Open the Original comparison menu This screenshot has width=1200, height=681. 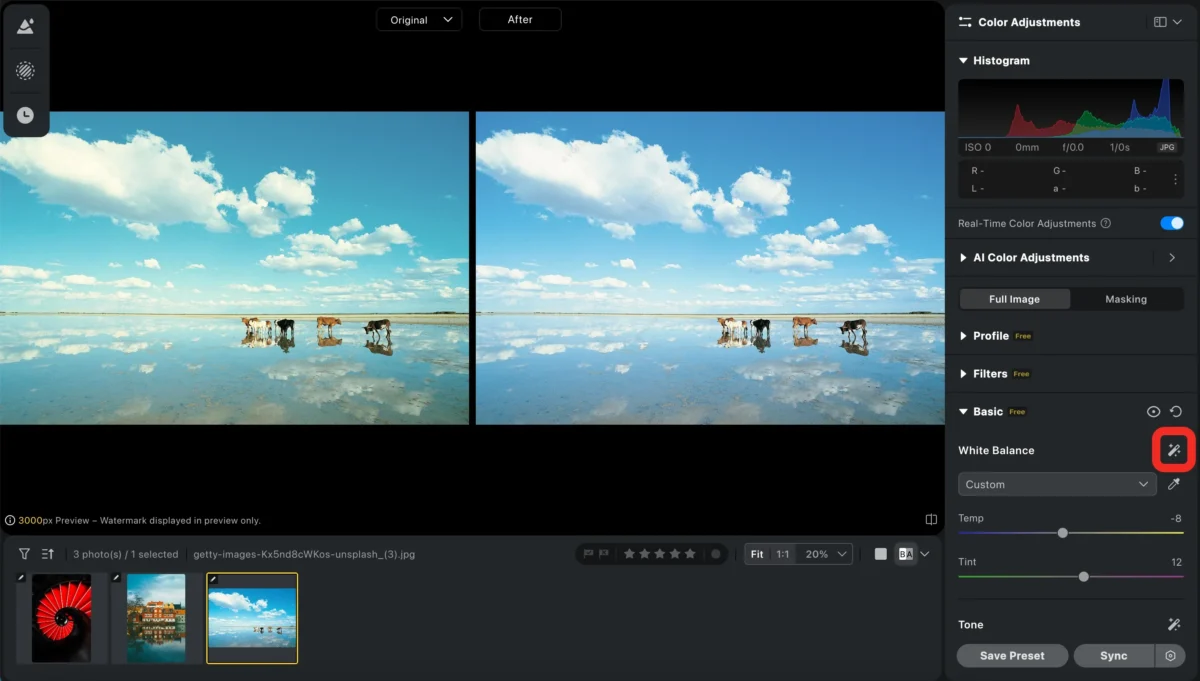point(418,18)
